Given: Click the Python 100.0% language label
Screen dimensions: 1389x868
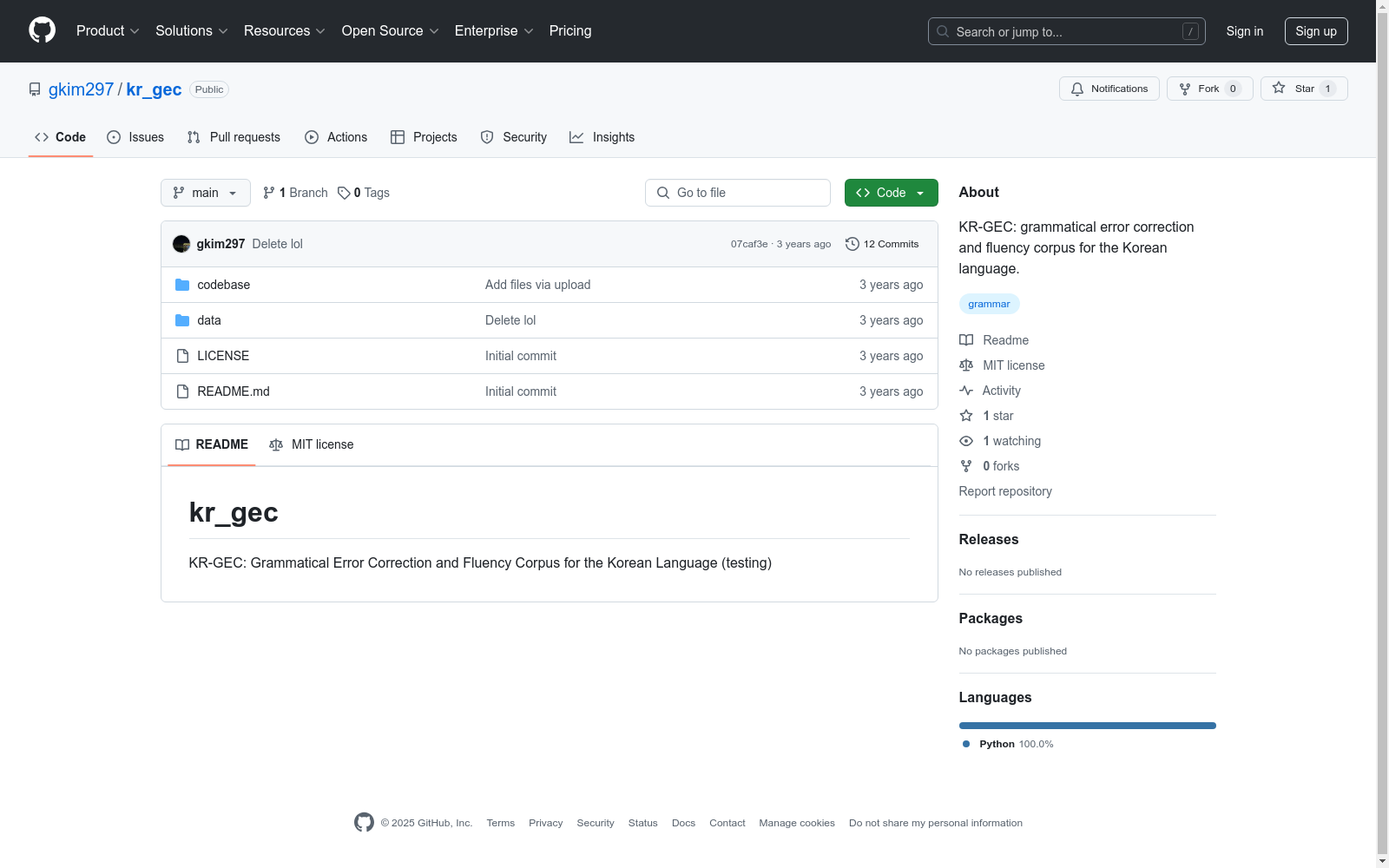Looking at the screenshot, I should [1017, 744].
